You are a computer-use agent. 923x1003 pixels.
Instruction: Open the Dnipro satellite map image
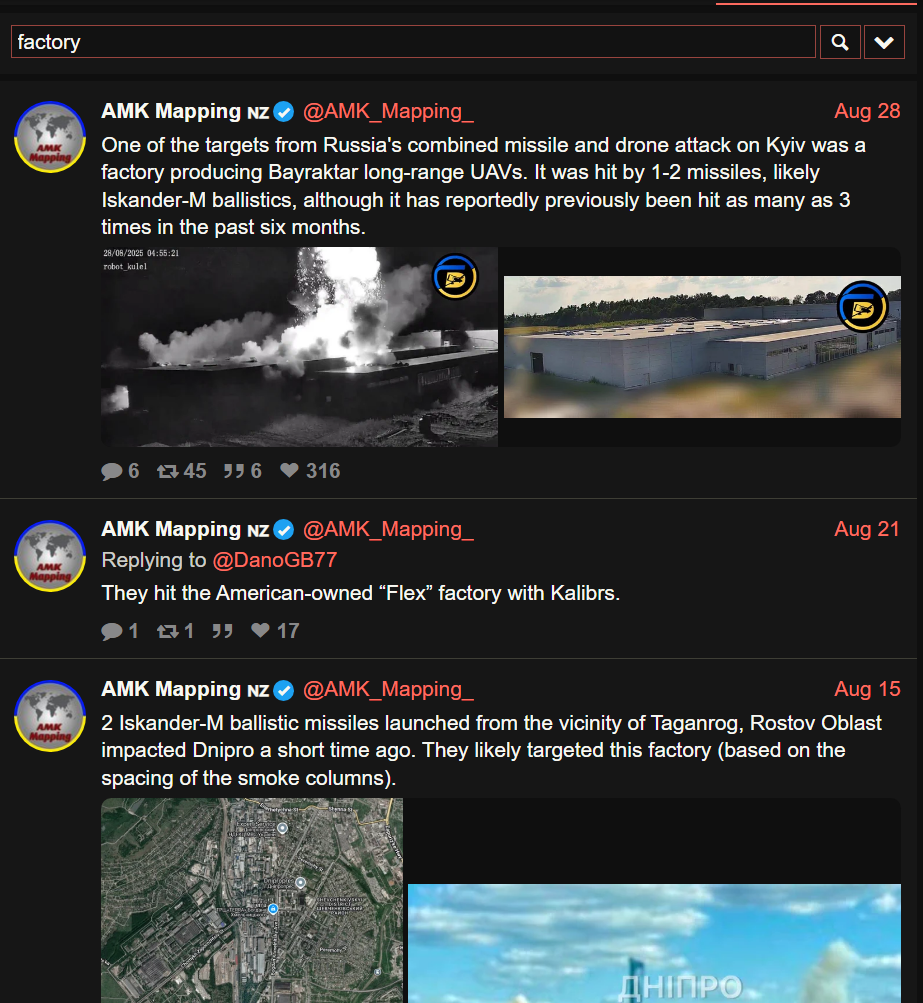click(x=252, y=900)
